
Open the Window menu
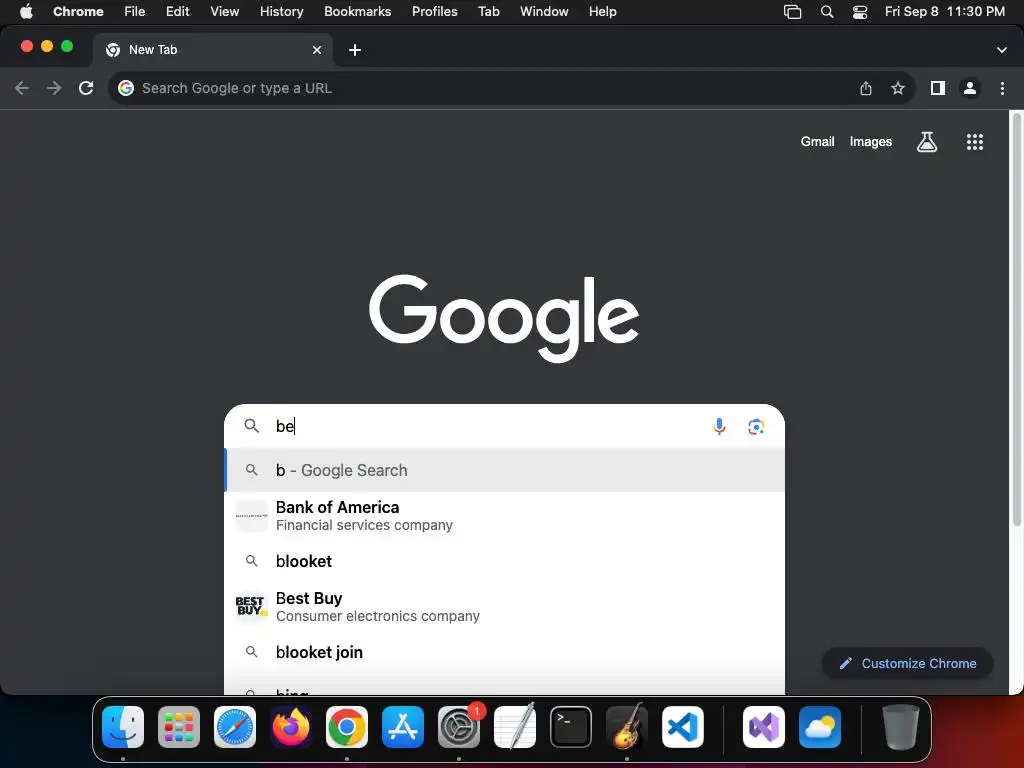544,12
